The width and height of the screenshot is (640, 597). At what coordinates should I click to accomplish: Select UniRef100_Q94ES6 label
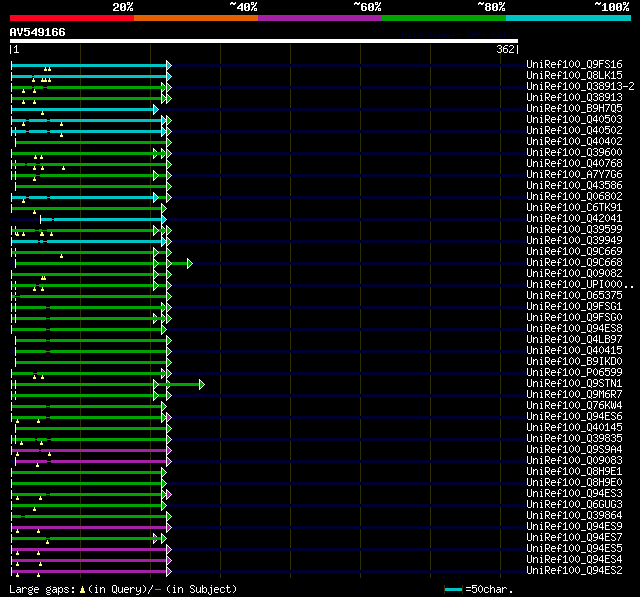coord(574,417)
